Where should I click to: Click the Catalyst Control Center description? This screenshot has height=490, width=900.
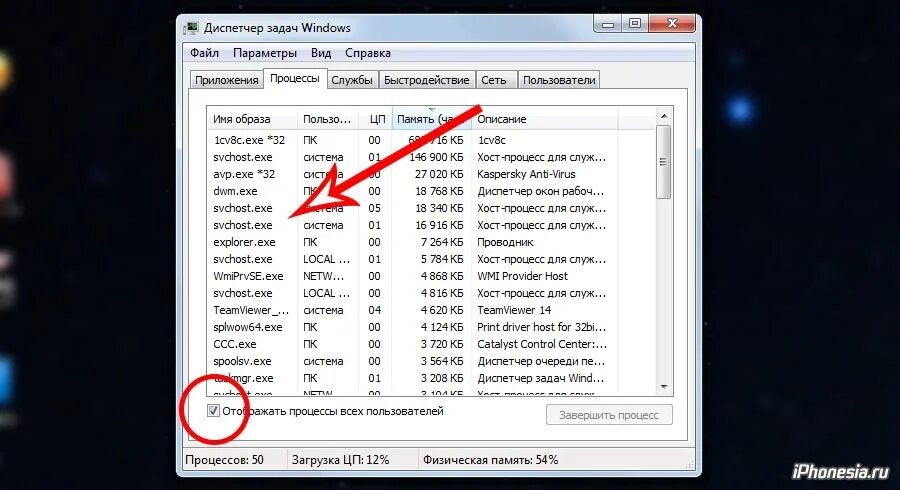541,344
